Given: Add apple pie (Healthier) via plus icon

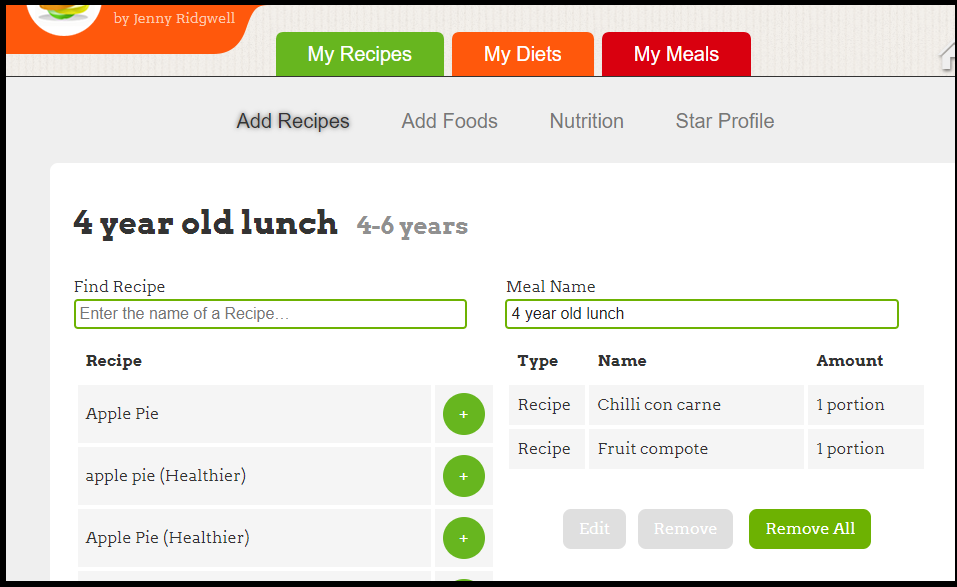Looking at the screenshot, I should 463,476.
